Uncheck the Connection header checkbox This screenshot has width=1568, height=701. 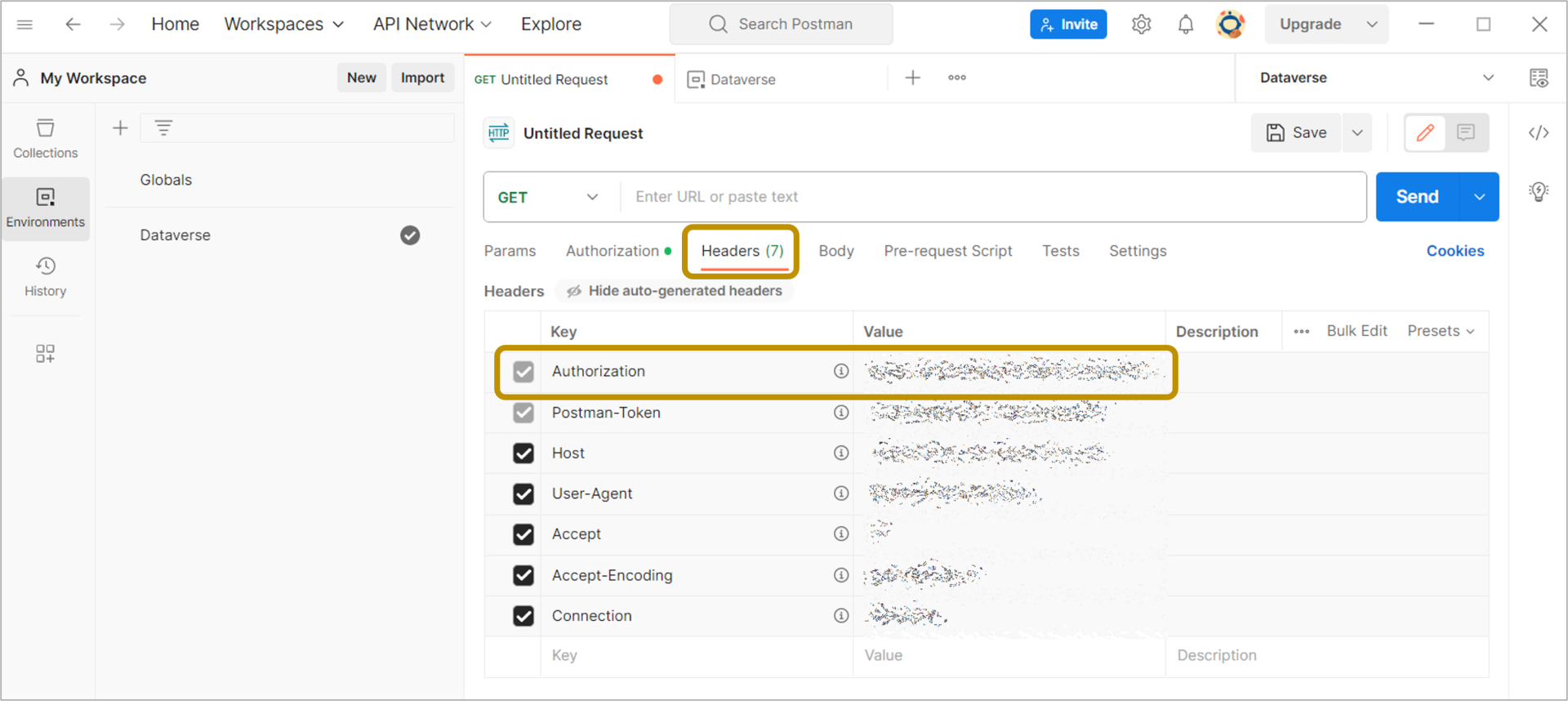pyautogui.click(x=523, y=616)
